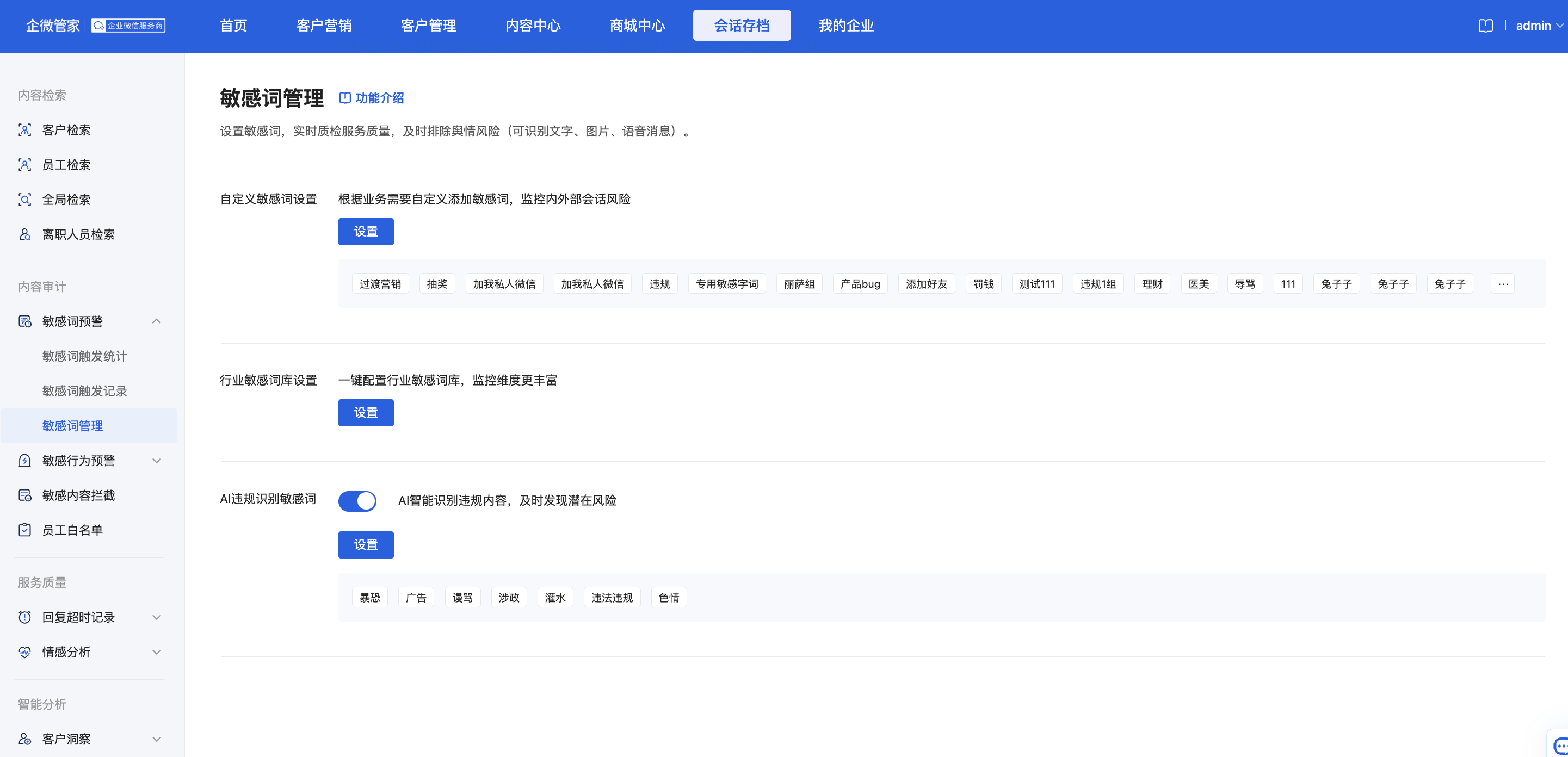Click the 违规1组 word tag
The height and width of the screenshot is (757, 1568).
click(x=1098, y=283)
